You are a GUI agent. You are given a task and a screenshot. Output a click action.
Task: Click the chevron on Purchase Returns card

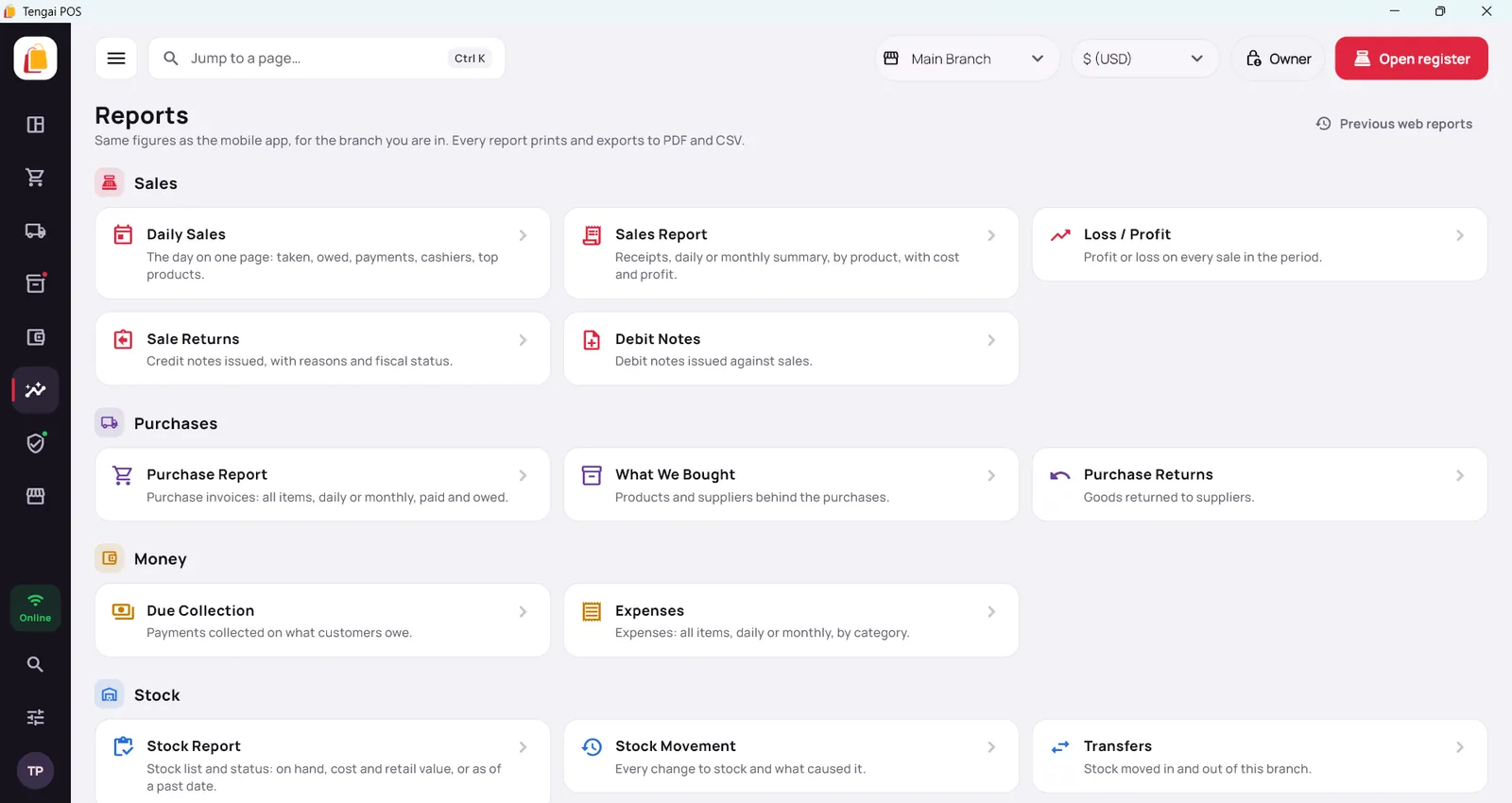click(1460, 475)
